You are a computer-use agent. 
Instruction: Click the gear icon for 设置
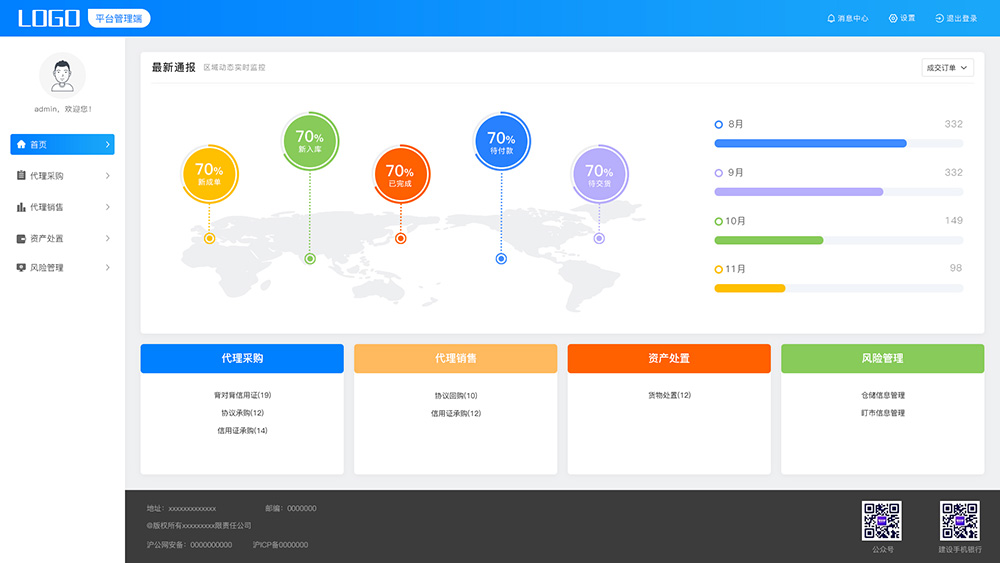[893, 18]
